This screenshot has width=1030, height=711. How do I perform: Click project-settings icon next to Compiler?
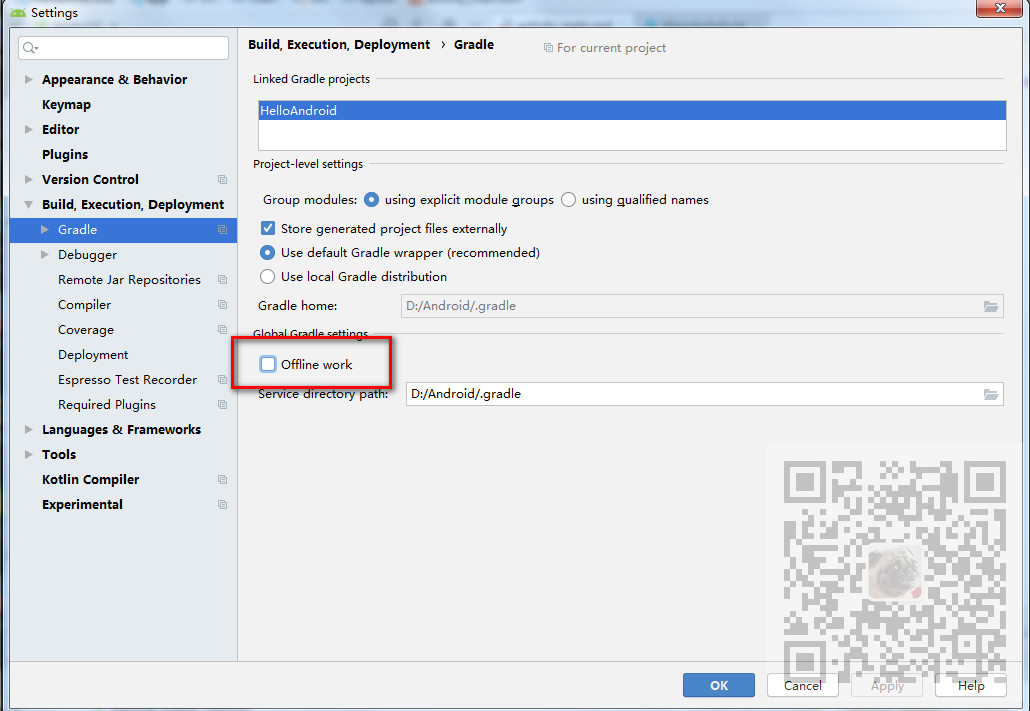221,304
